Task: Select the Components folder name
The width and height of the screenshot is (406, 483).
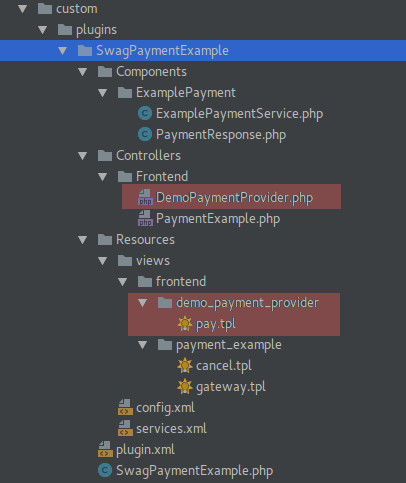Action: pos(151,72)
